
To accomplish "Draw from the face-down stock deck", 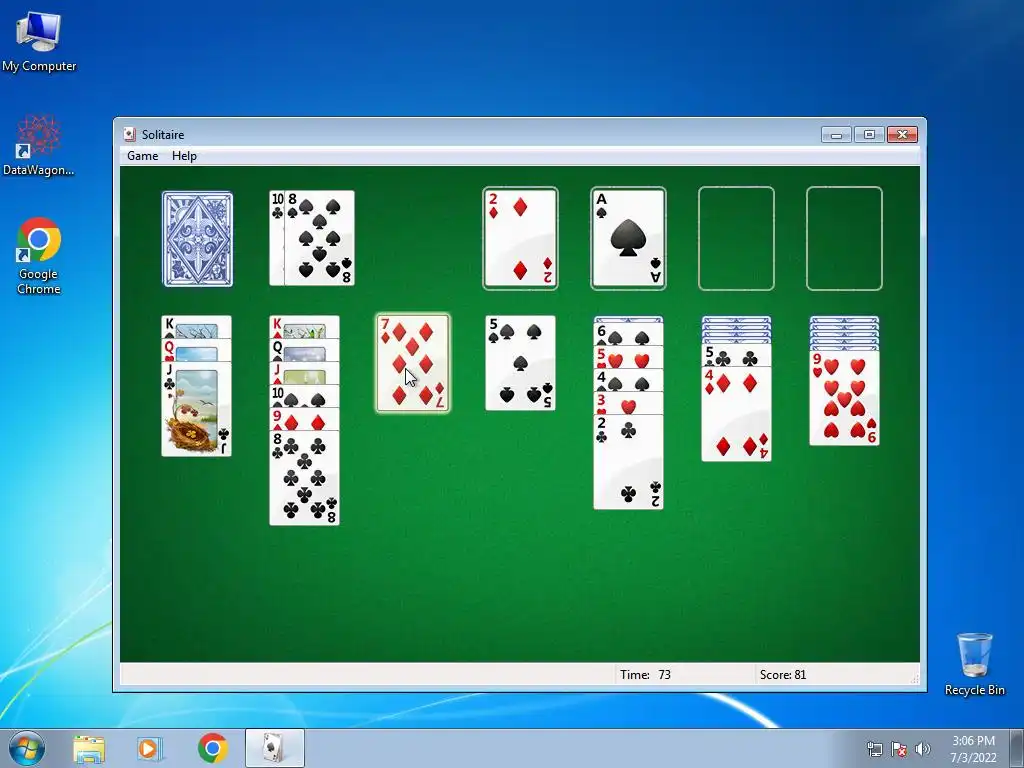I will [197, 238].
